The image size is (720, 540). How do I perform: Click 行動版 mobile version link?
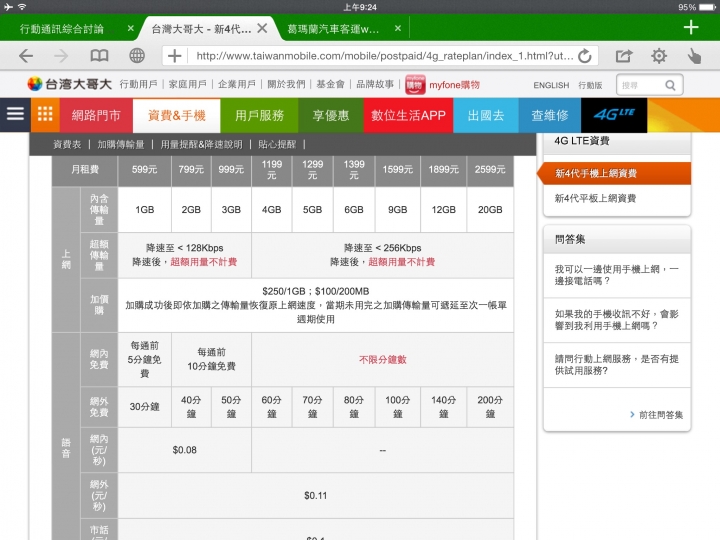pos(590,85)
